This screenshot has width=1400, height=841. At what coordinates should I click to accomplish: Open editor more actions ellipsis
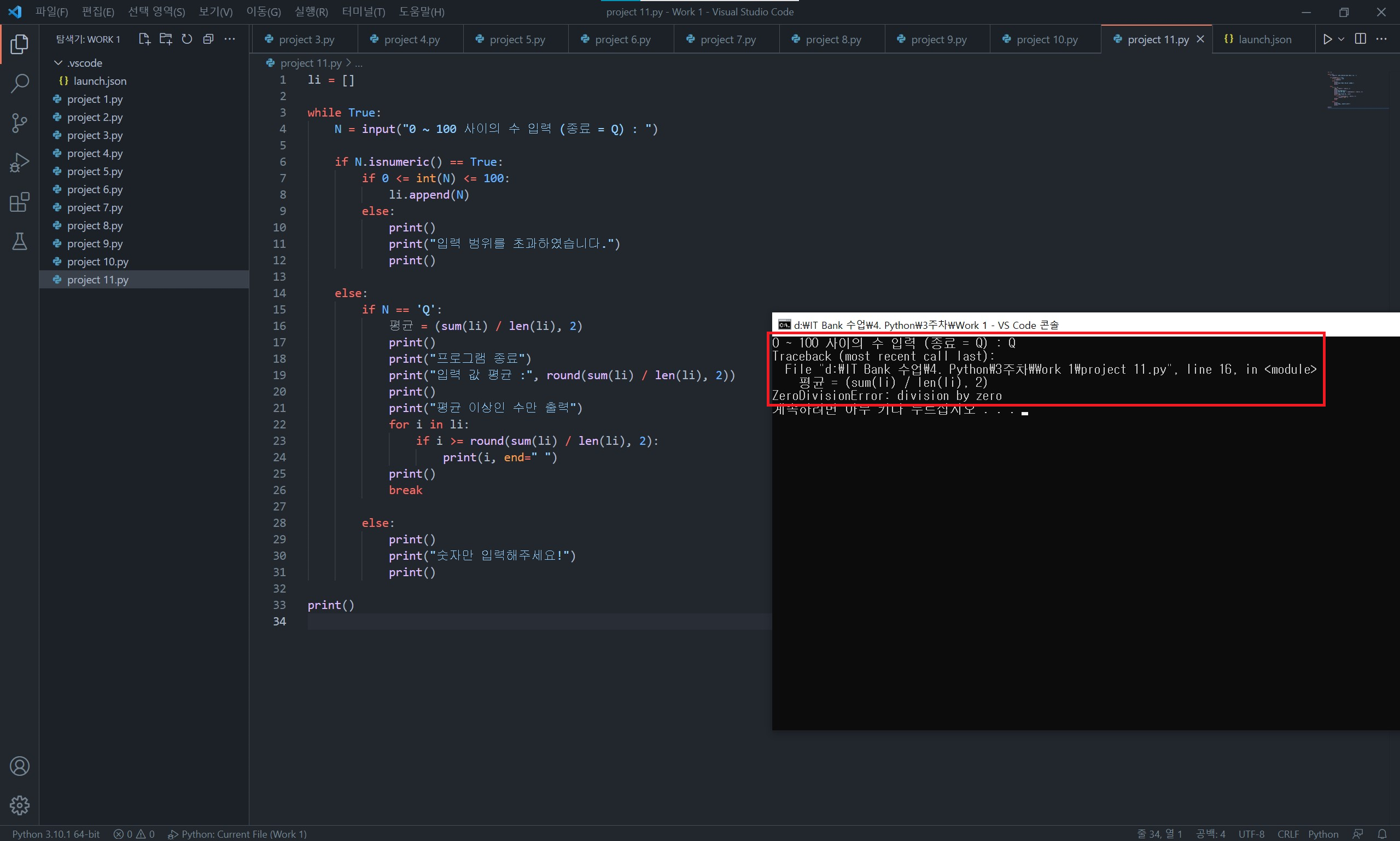point(1381,39)
